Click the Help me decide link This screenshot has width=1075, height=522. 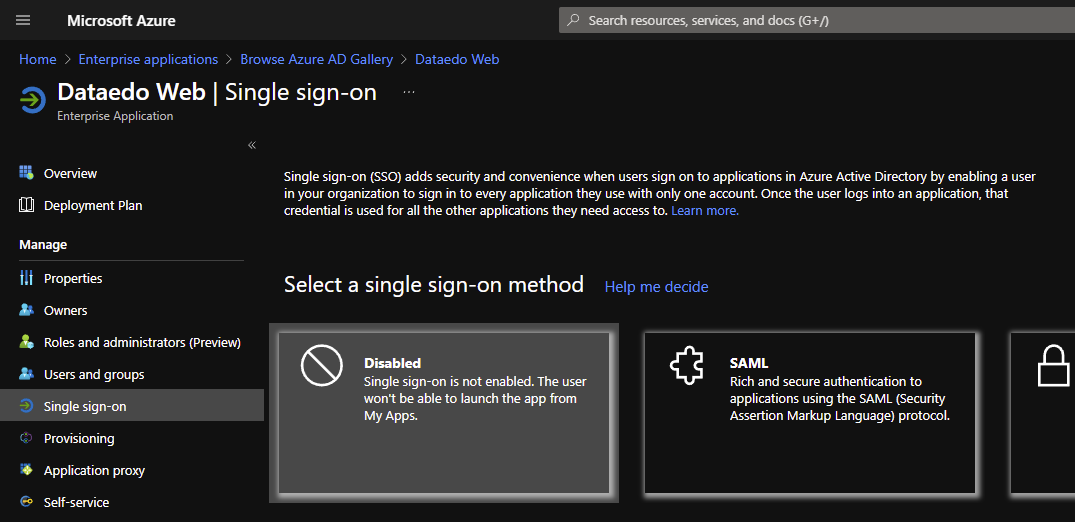click(x=656, y=287)
